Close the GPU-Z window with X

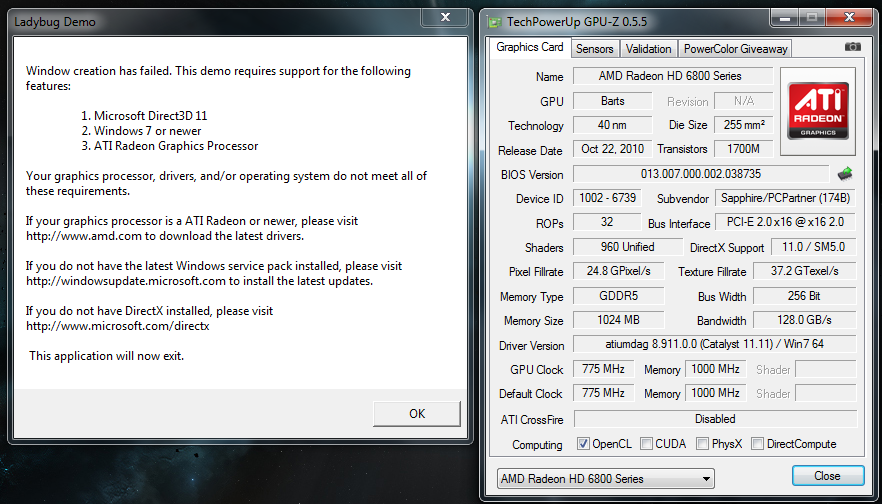(x=849, y=17)
